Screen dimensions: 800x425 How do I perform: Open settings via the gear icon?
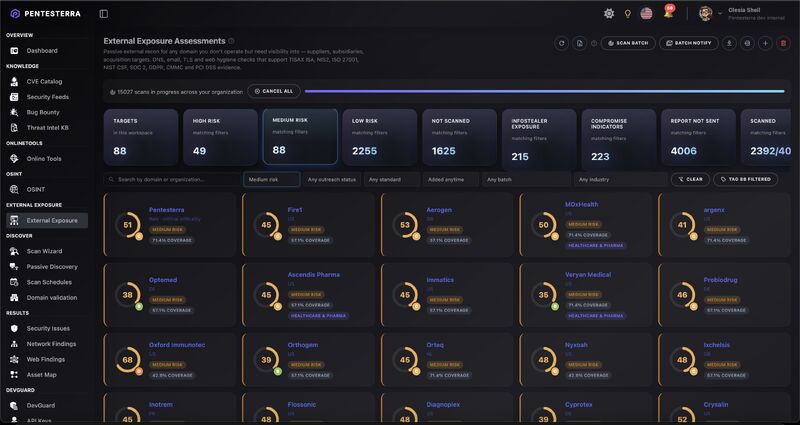tap(609, 14)
